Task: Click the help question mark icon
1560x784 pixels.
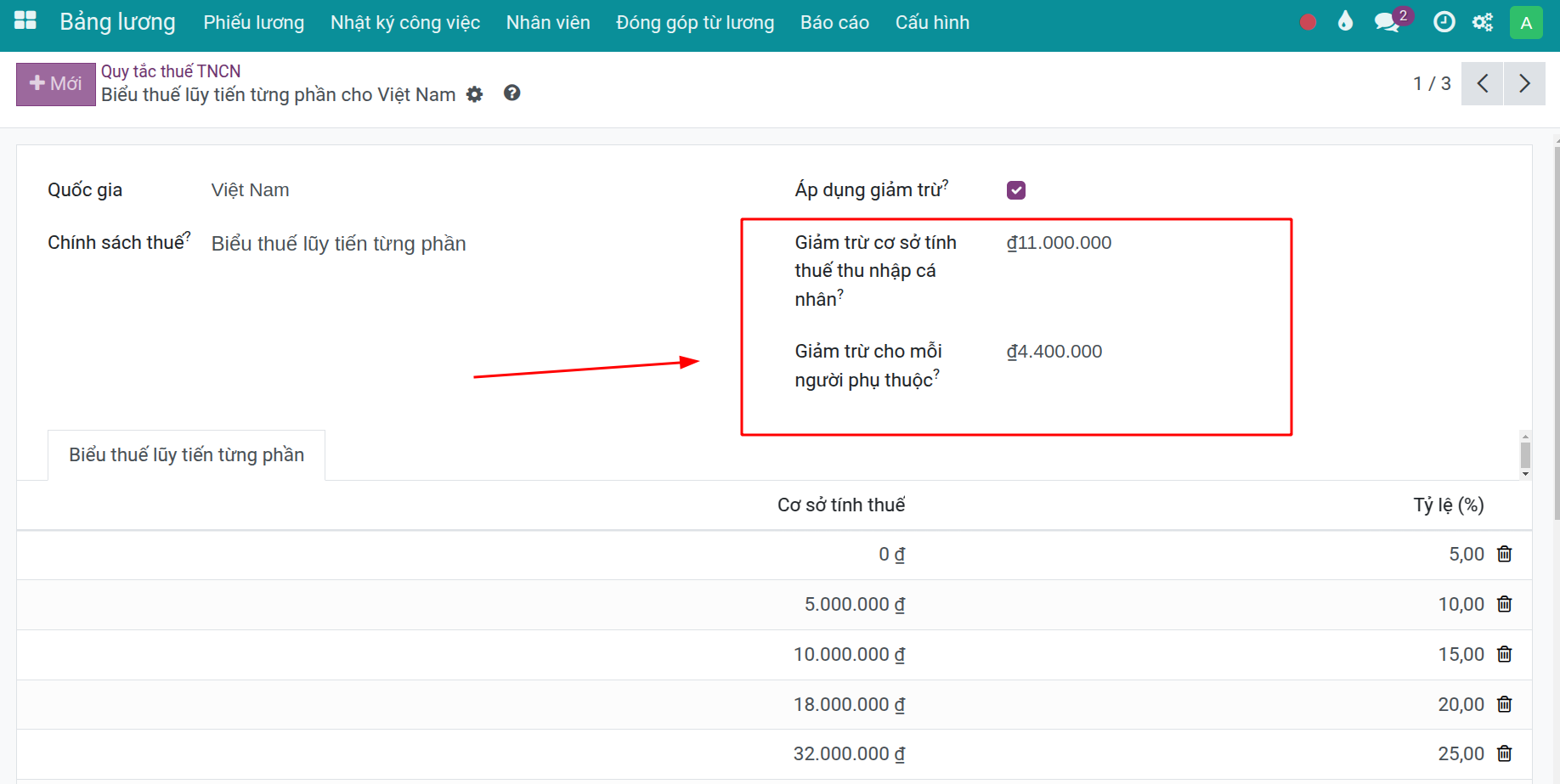Action: pos(512,93)
